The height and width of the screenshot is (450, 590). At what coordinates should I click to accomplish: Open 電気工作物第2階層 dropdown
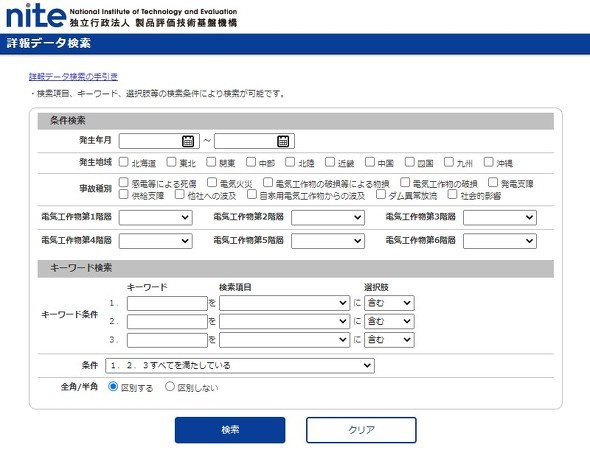328,217
